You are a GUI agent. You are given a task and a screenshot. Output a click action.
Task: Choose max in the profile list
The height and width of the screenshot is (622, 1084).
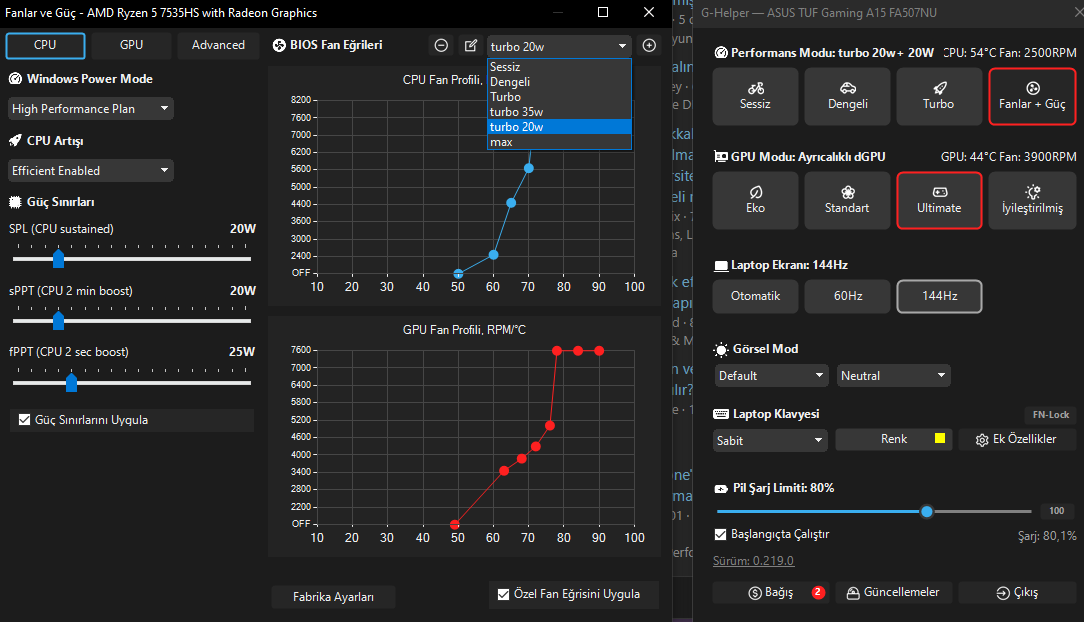[559, 142]
